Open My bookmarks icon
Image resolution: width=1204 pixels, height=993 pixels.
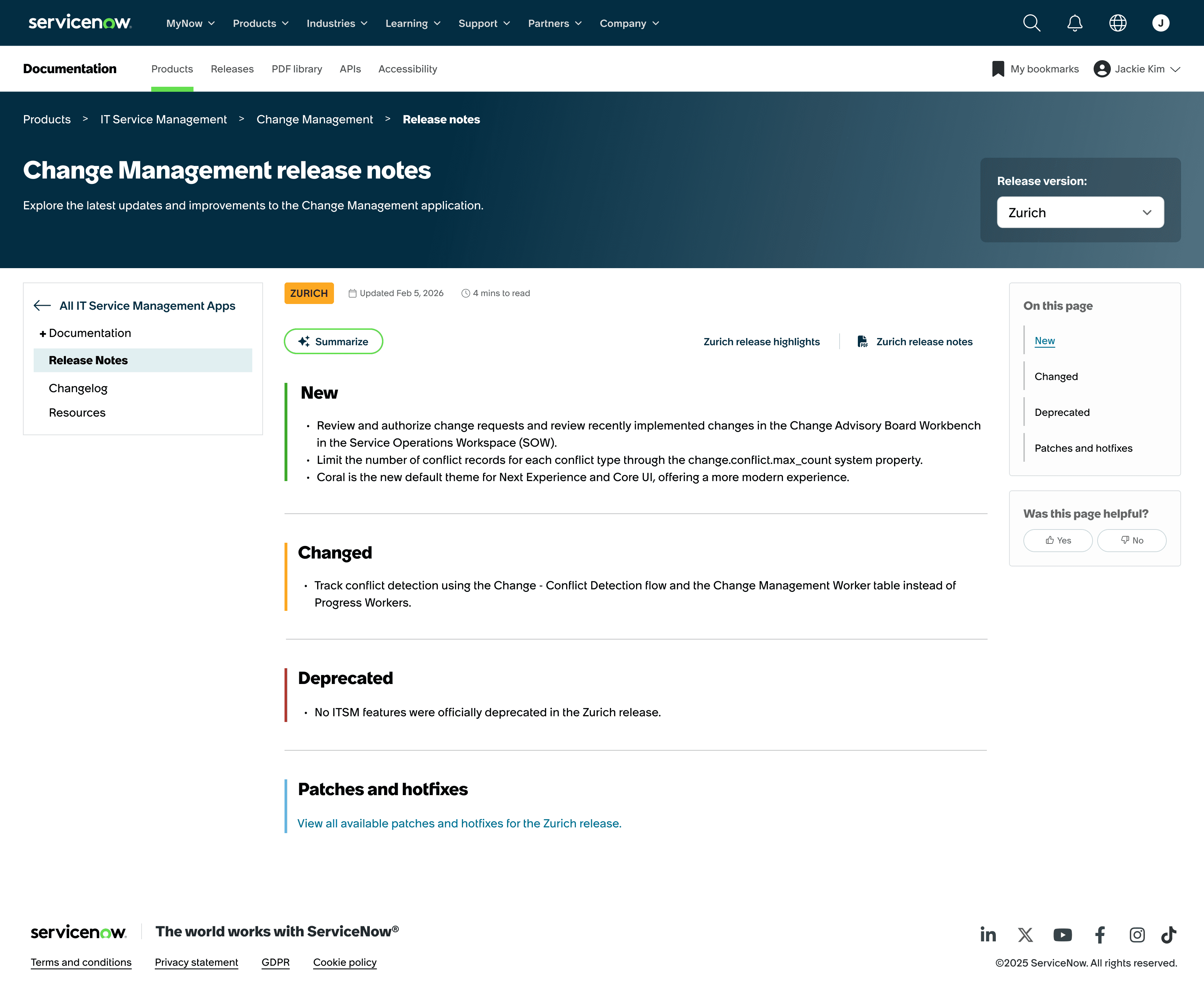pyautogui.click(x=998, y=68)
